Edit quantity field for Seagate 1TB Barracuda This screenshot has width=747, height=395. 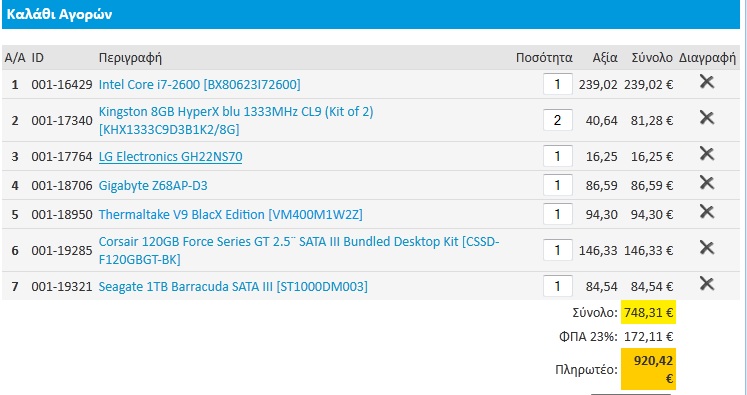(x=557, y=286)
